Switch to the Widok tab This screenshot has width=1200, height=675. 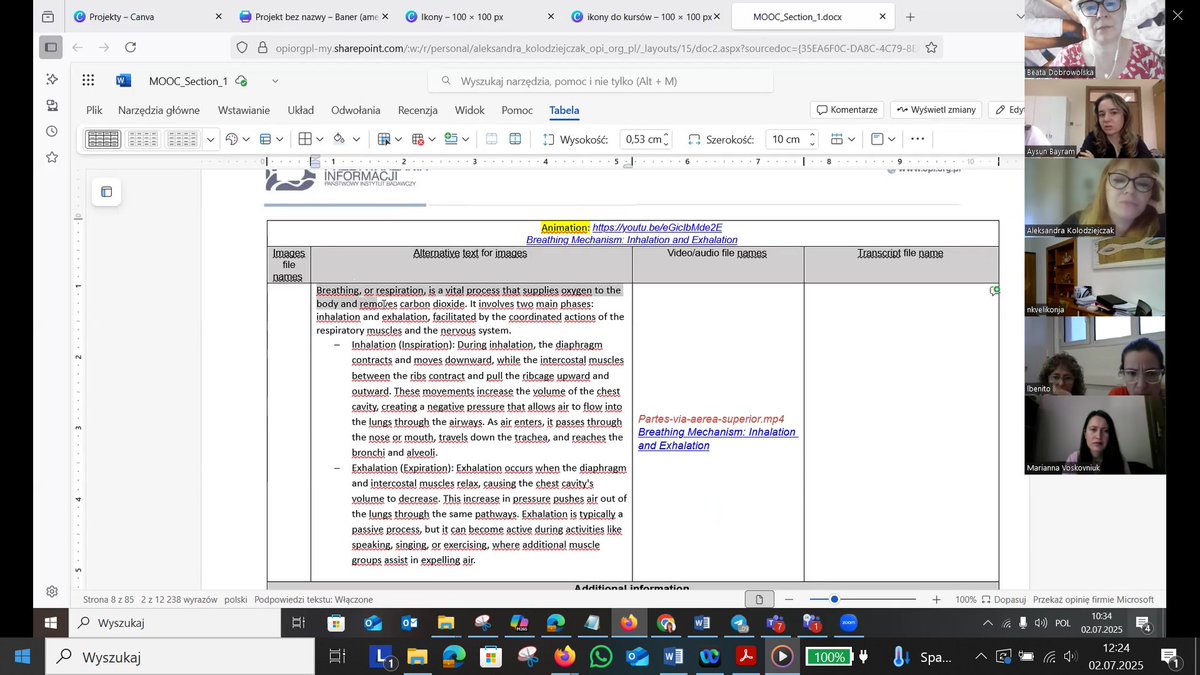point(470,110)
